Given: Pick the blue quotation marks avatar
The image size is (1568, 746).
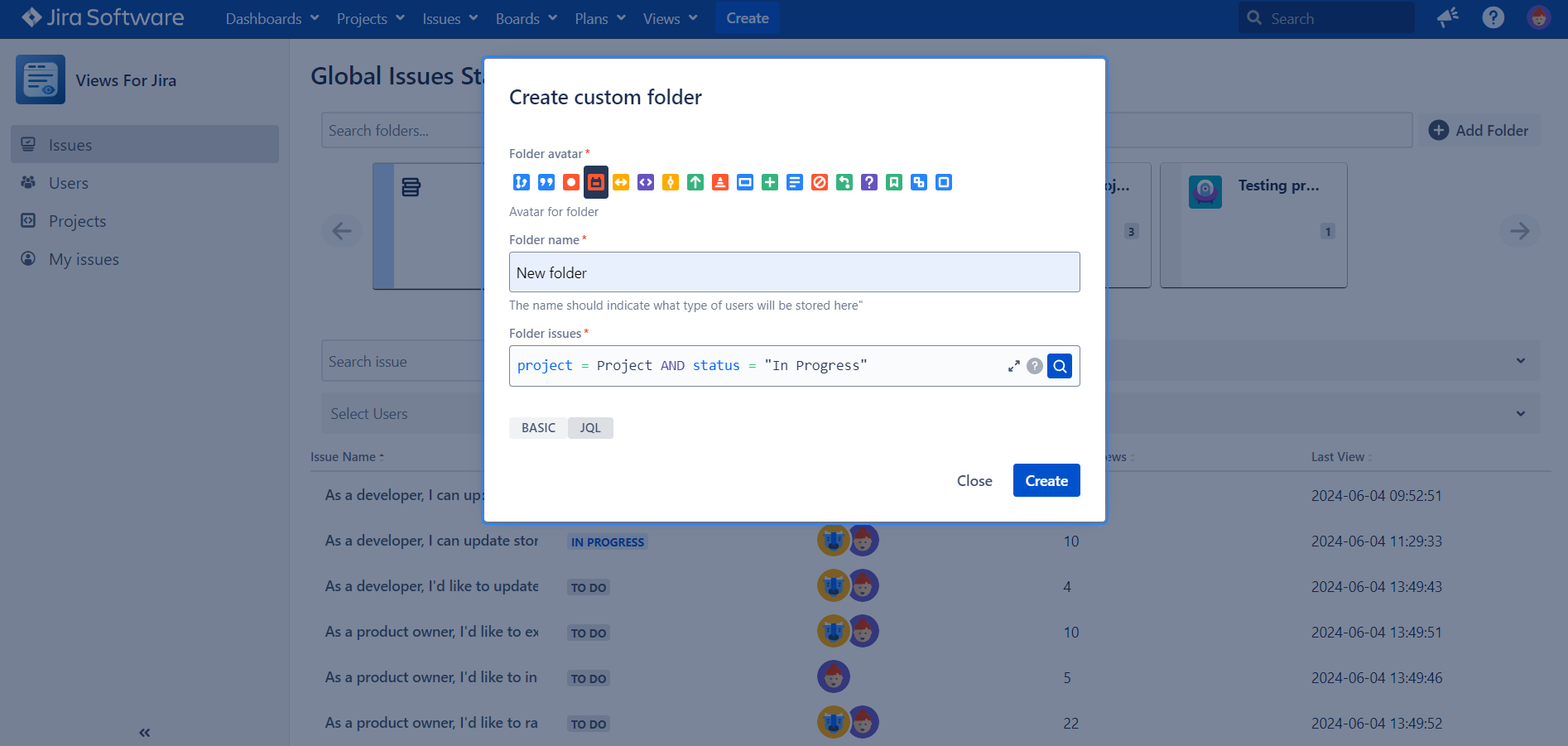Looking at the screenshot, I should 546,182.
